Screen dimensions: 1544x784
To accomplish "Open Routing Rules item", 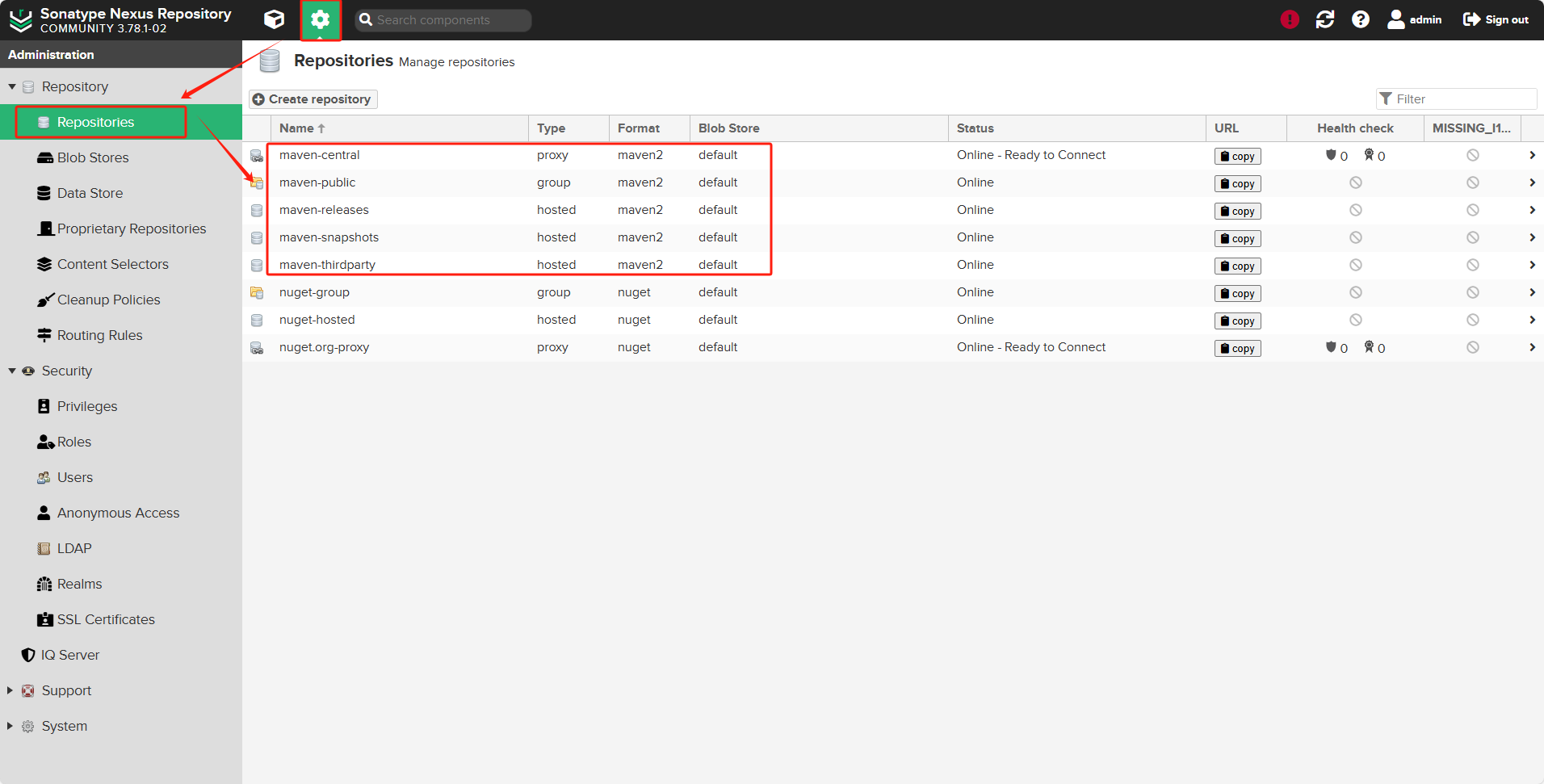I will (x=121, y=335).
